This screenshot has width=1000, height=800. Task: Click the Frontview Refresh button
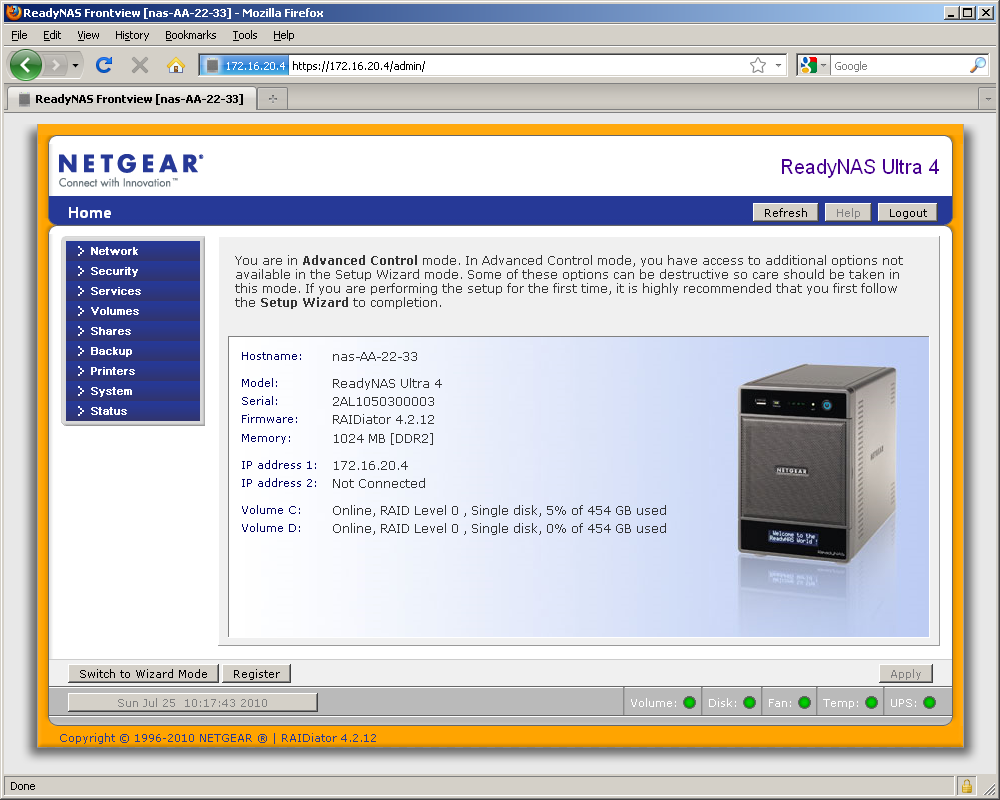(x=785, y=212)
